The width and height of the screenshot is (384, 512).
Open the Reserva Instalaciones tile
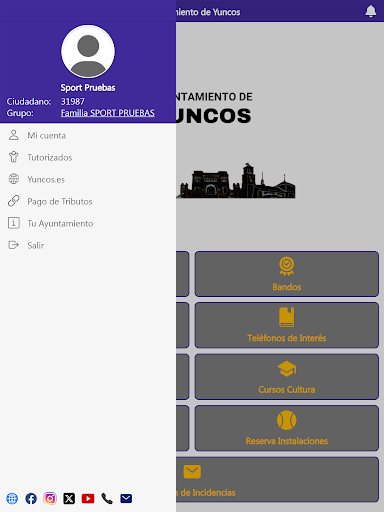tap(287, 428)
